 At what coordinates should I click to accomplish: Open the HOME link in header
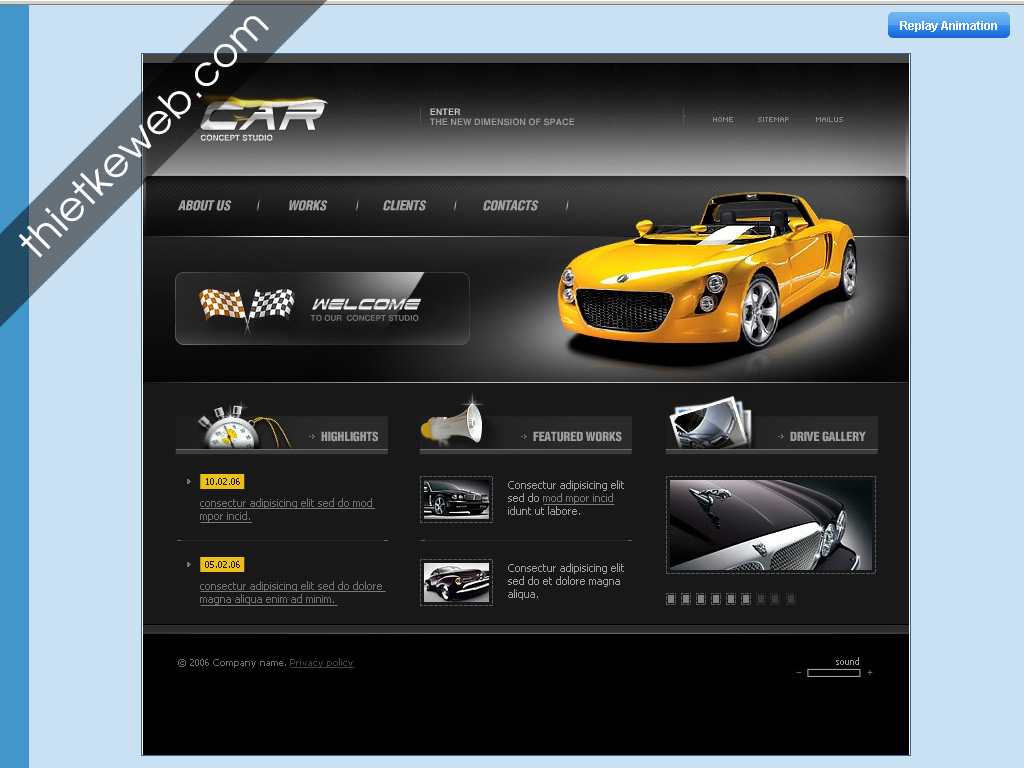click(722, 120)
